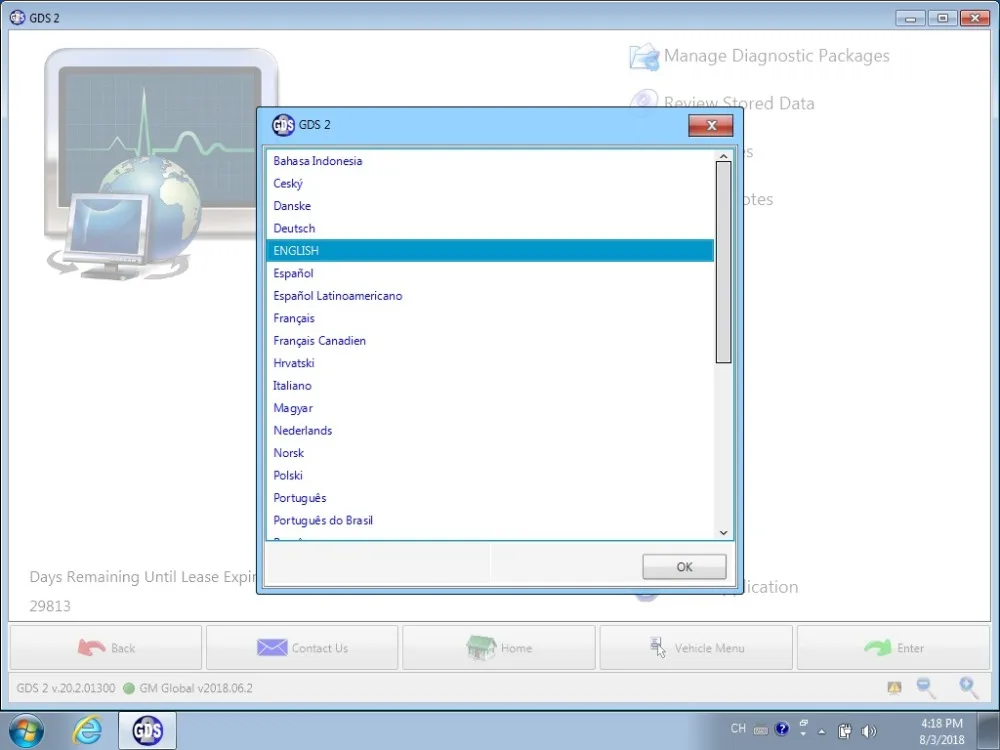Viewport: 1000px width, 750px height.
Task: Pick Hrvatski language
Action: point(490,363)
